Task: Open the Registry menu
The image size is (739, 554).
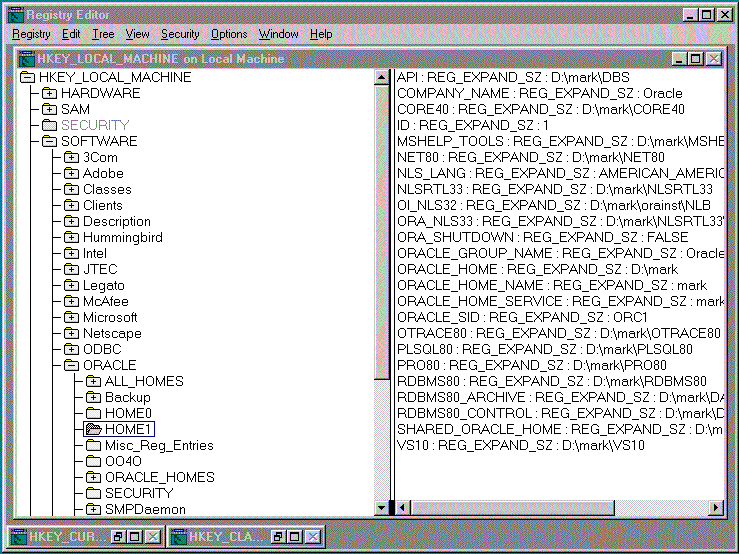Action: [31, 34]
